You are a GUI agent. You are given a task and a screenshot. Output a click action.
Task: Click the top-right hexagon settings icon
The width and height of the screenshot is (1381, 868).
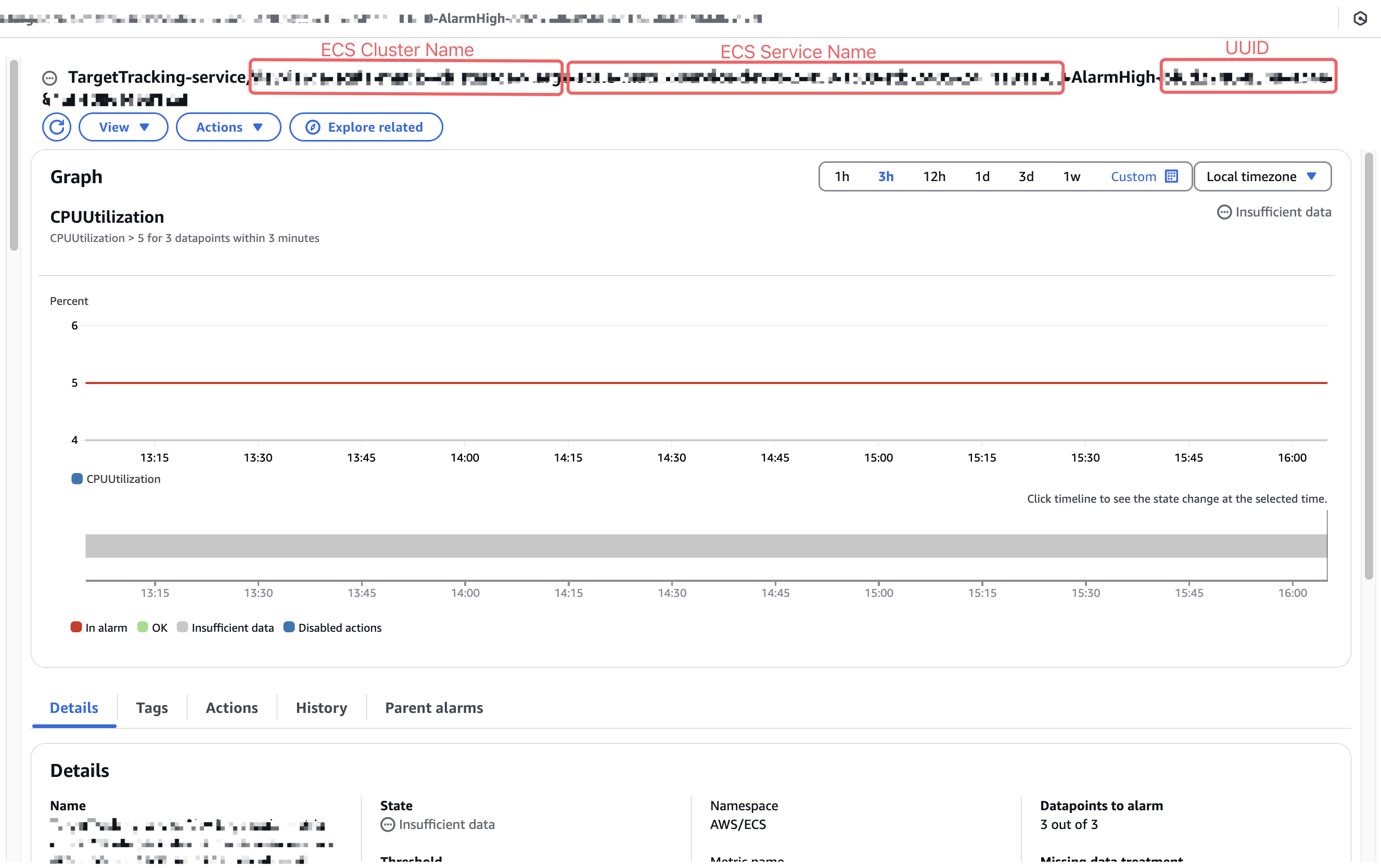[1360, 18]
